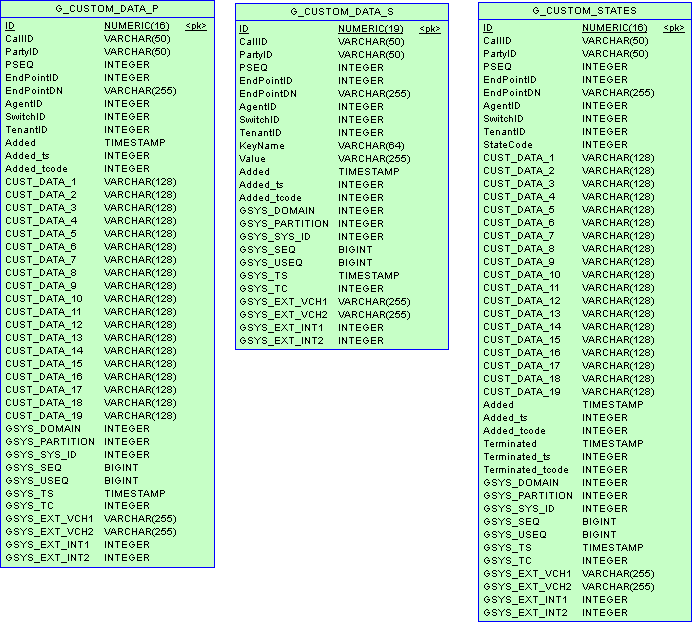Click BIGINT type of GSYS_USEQ in G_CUSTOM_STATES
This screenshot has width=692, height=622.
pos(599,535)
